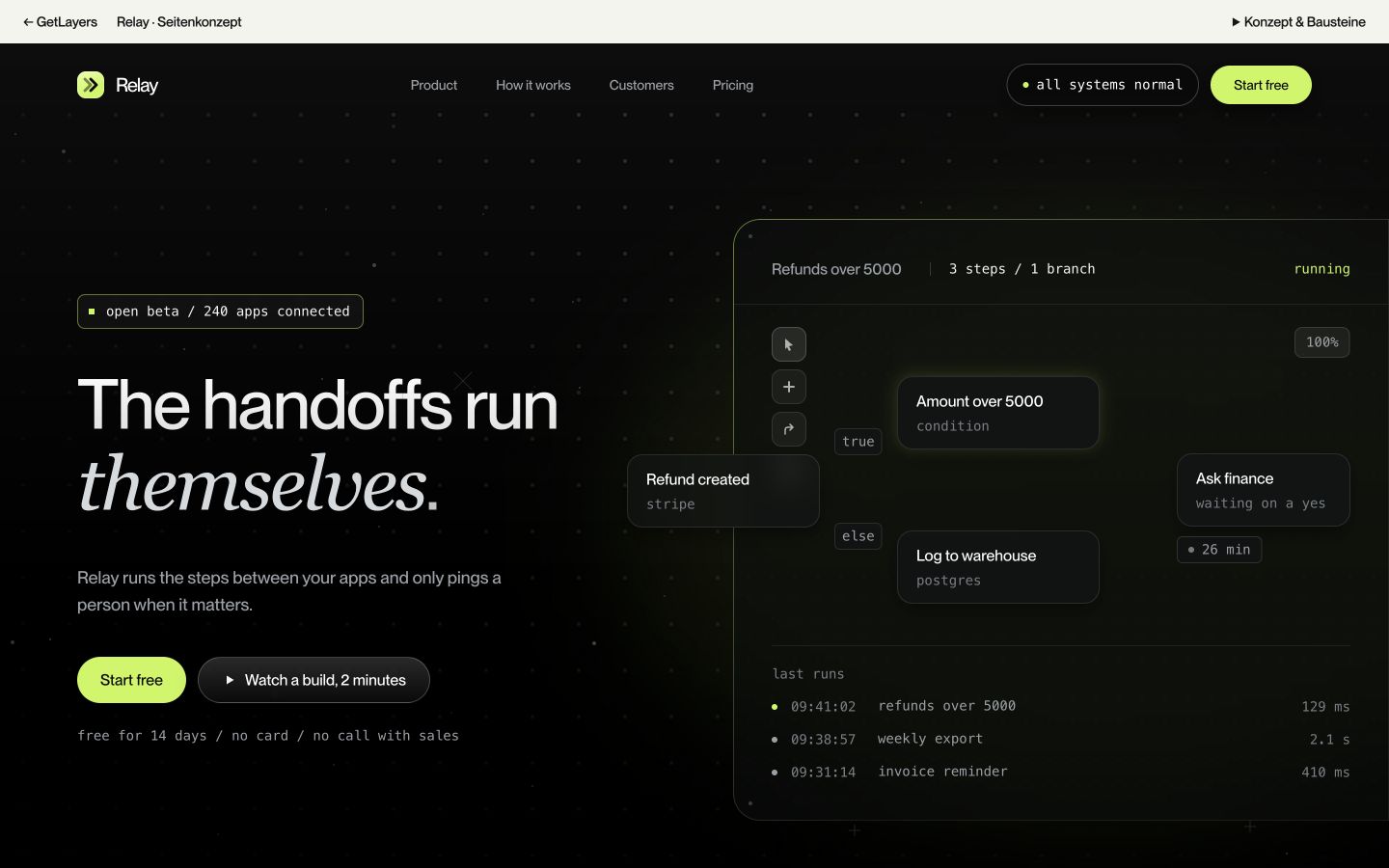This screenshot has width=1389, height=868.
Task: Click the 100% zoom indicator
Action: point(1321,342)
